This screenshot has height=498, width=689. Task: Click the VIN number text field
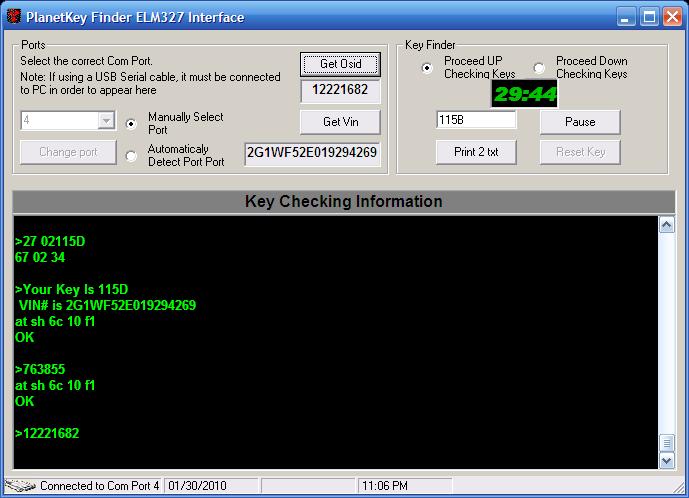pos(312,153)
